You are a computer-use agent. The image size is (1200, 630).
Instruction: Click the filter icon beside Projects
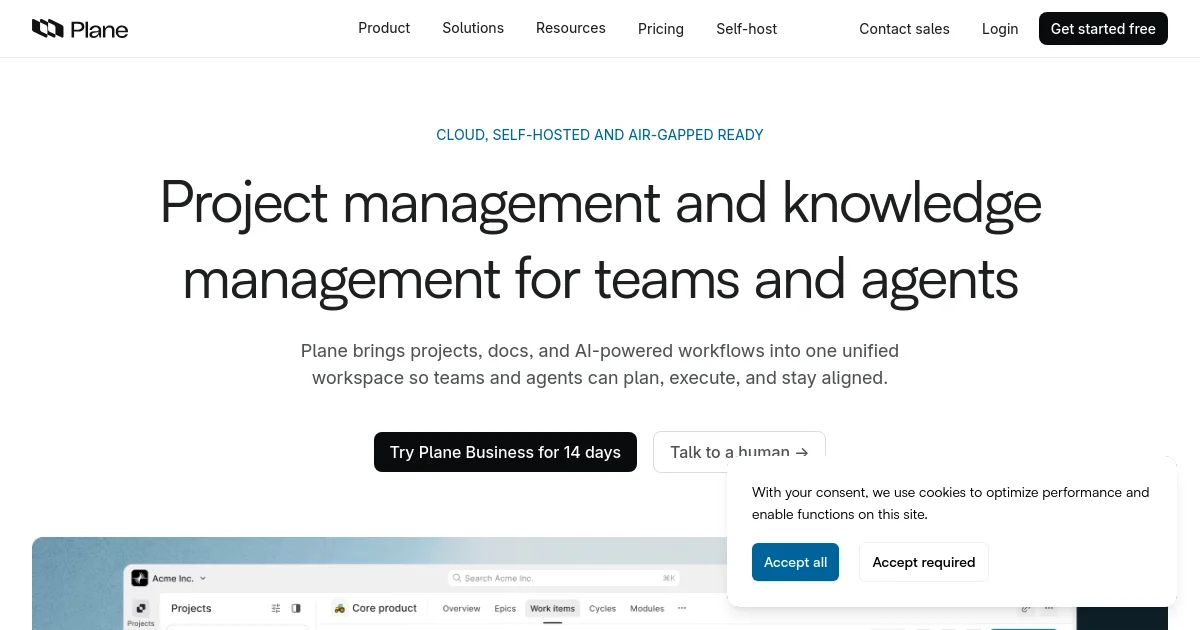click(x=276, y=608)
